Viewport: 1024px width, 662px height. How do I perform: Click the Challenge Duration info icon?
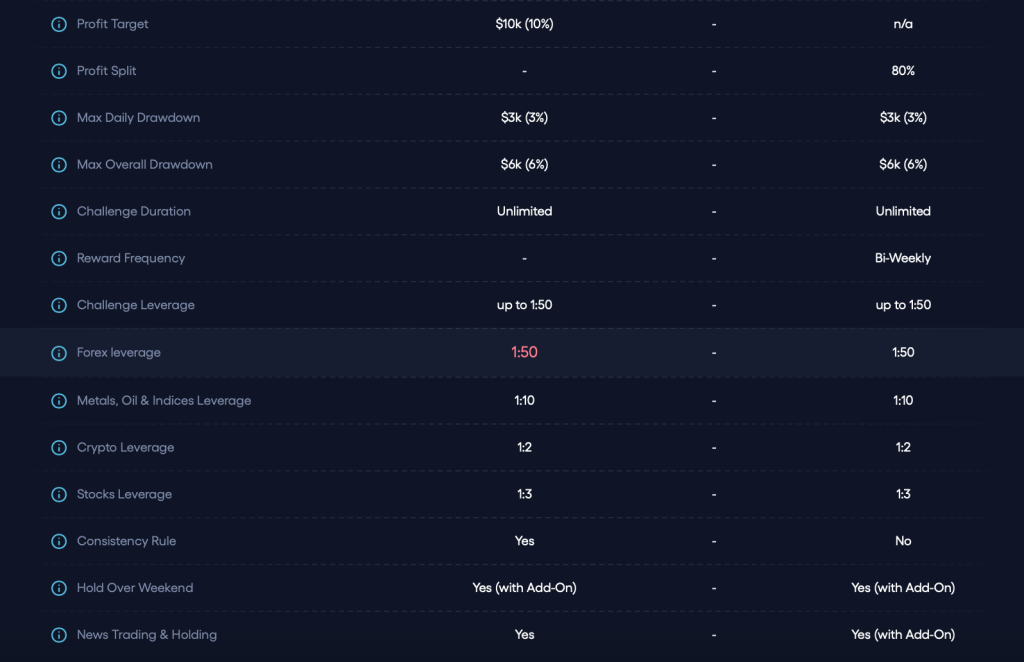point(59,212)
